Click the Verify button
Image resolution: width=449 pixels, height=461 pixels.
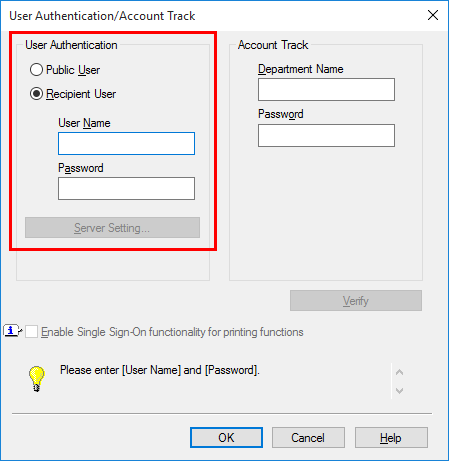356,301
